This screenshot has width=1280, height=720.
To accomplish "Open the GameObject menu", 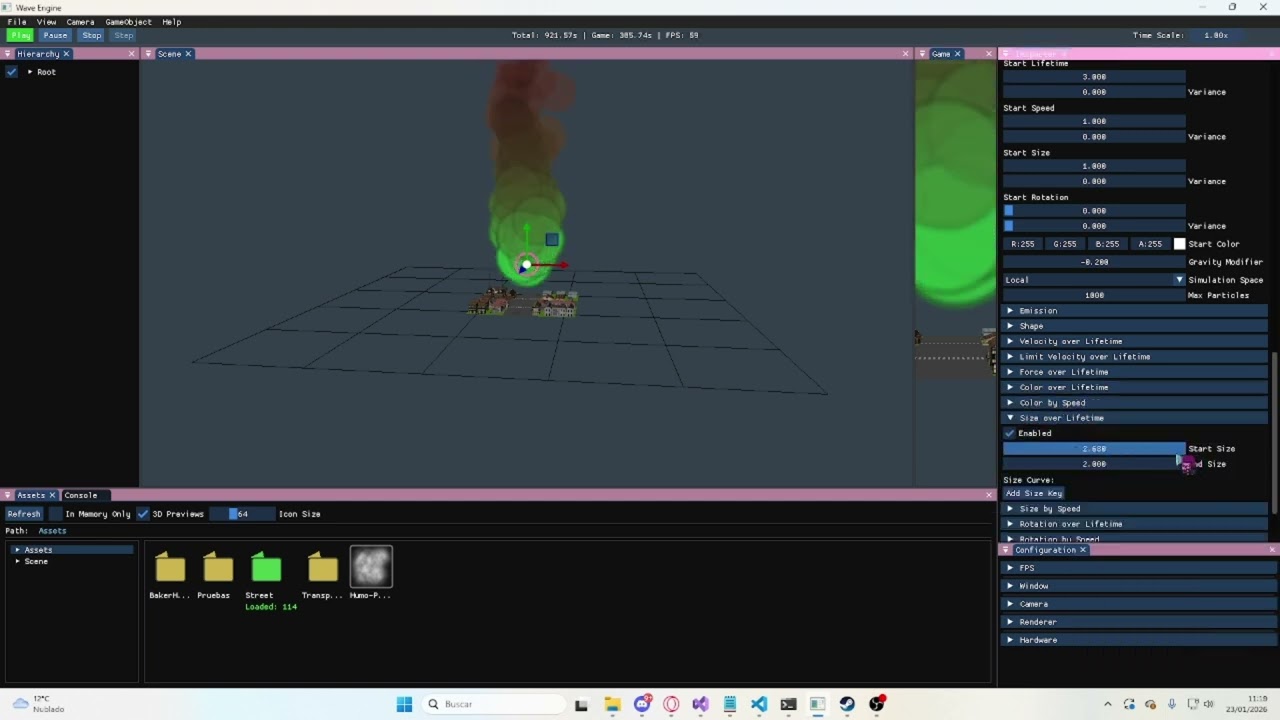I will click(128, 22).
